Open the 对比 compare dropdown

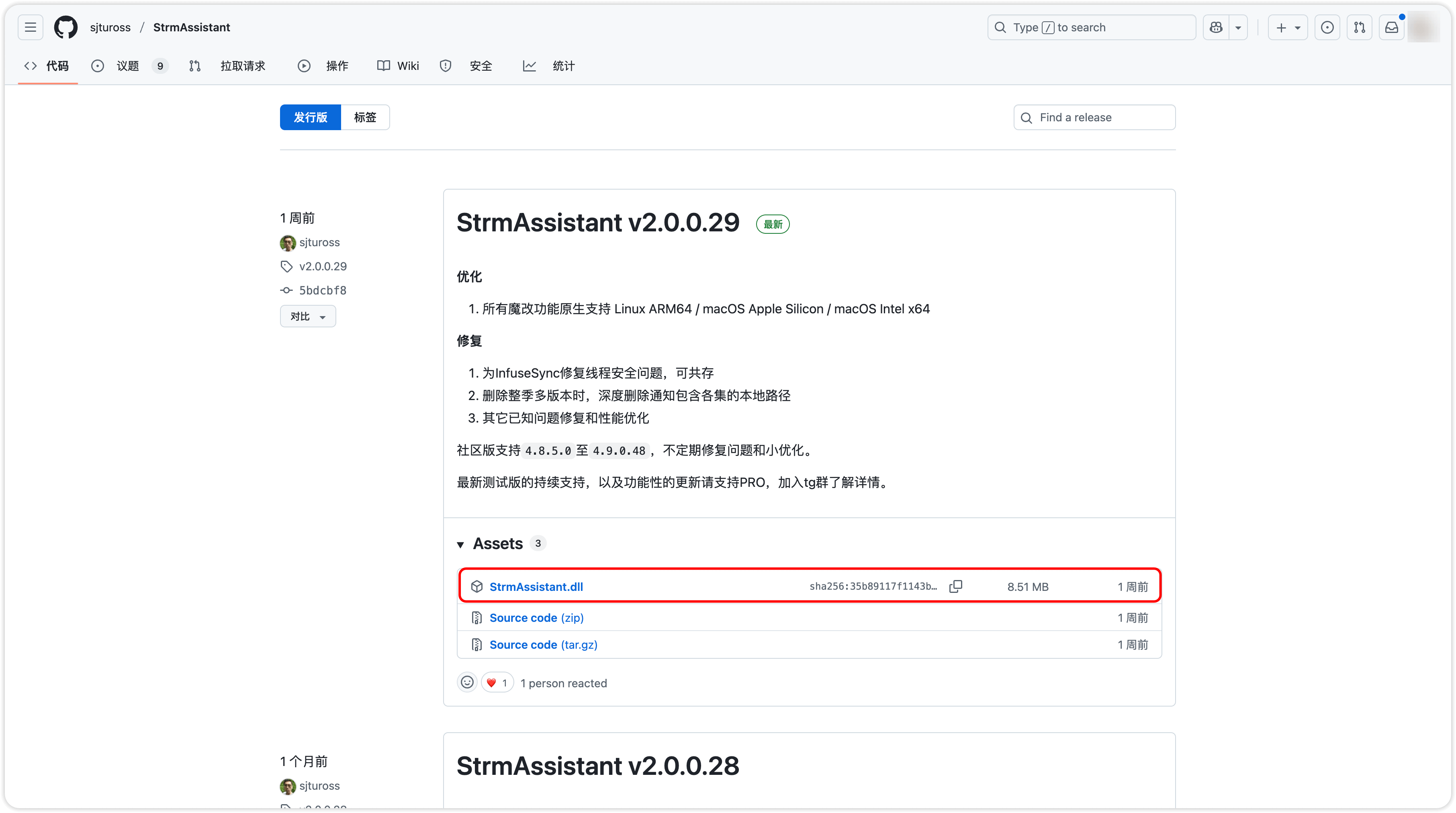pos(307,317)
